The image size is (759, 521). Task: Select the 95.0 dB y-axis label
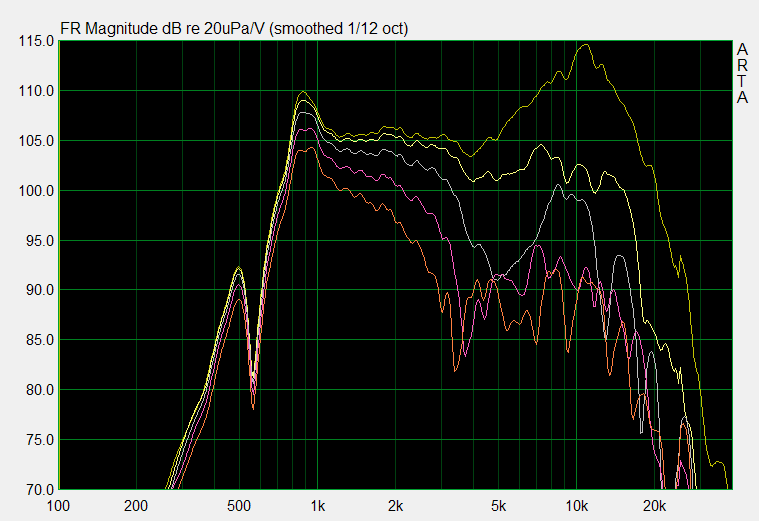click(40, 241)
